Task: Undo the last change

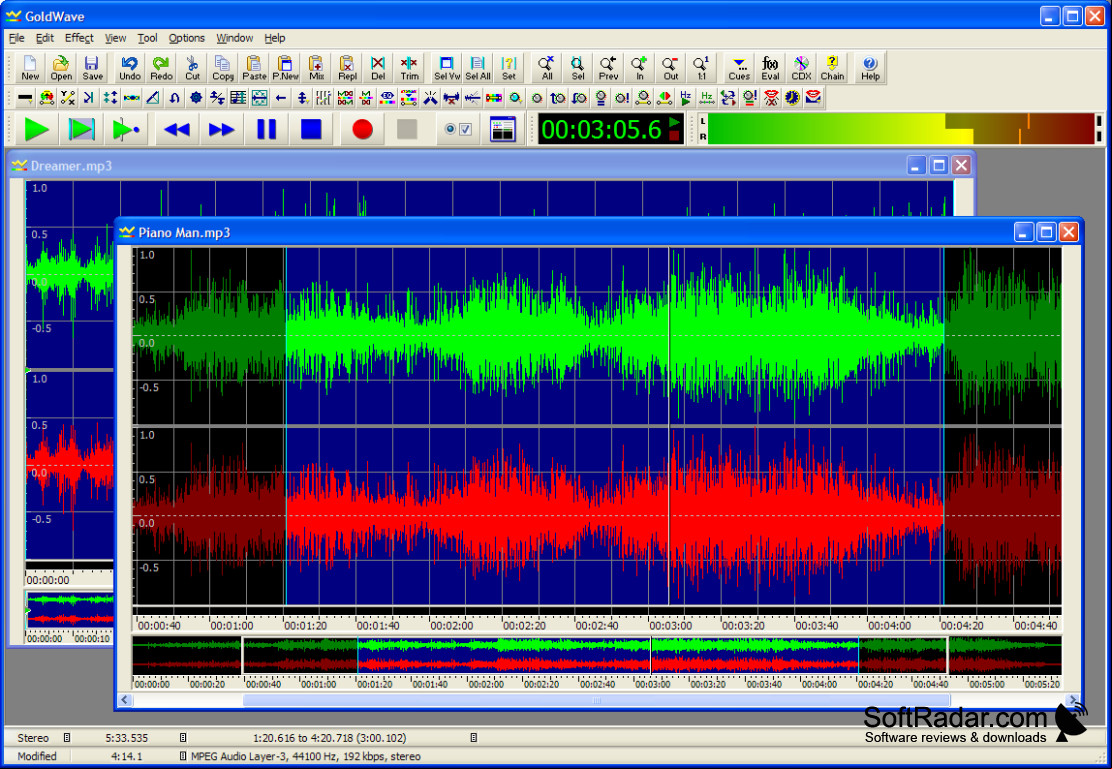Action: tap(129, 67)
